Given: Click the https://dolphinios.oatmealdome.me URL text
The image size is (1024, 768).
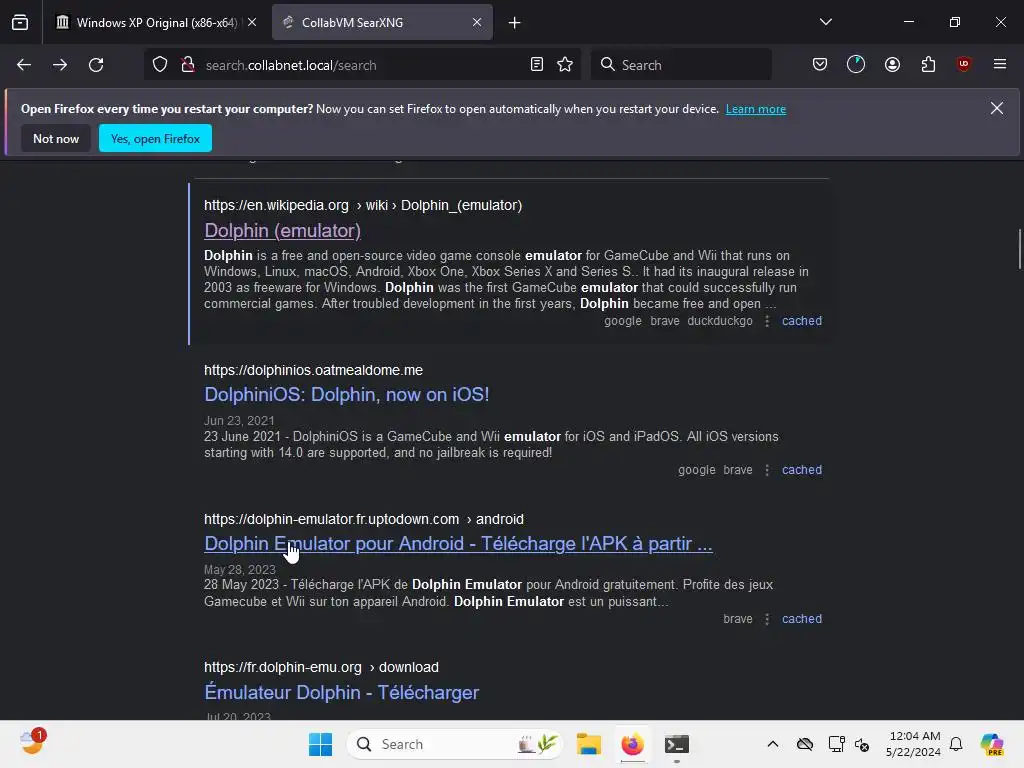Looking at the screenshot, I should coord(313,370).
